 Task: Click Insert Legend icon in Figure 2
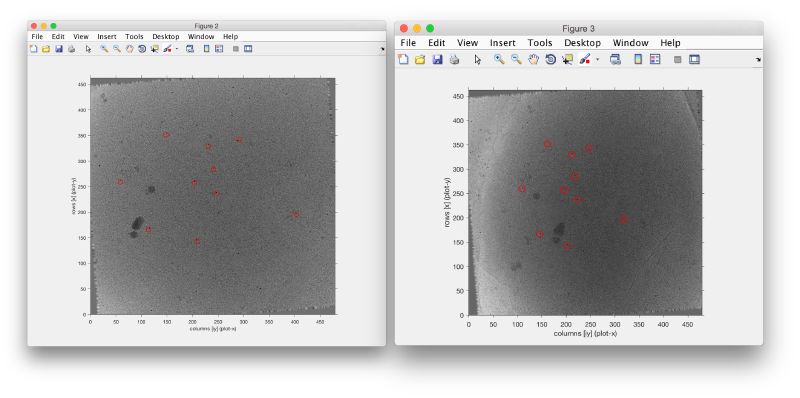pyautogui.click(x=219, y=49)
